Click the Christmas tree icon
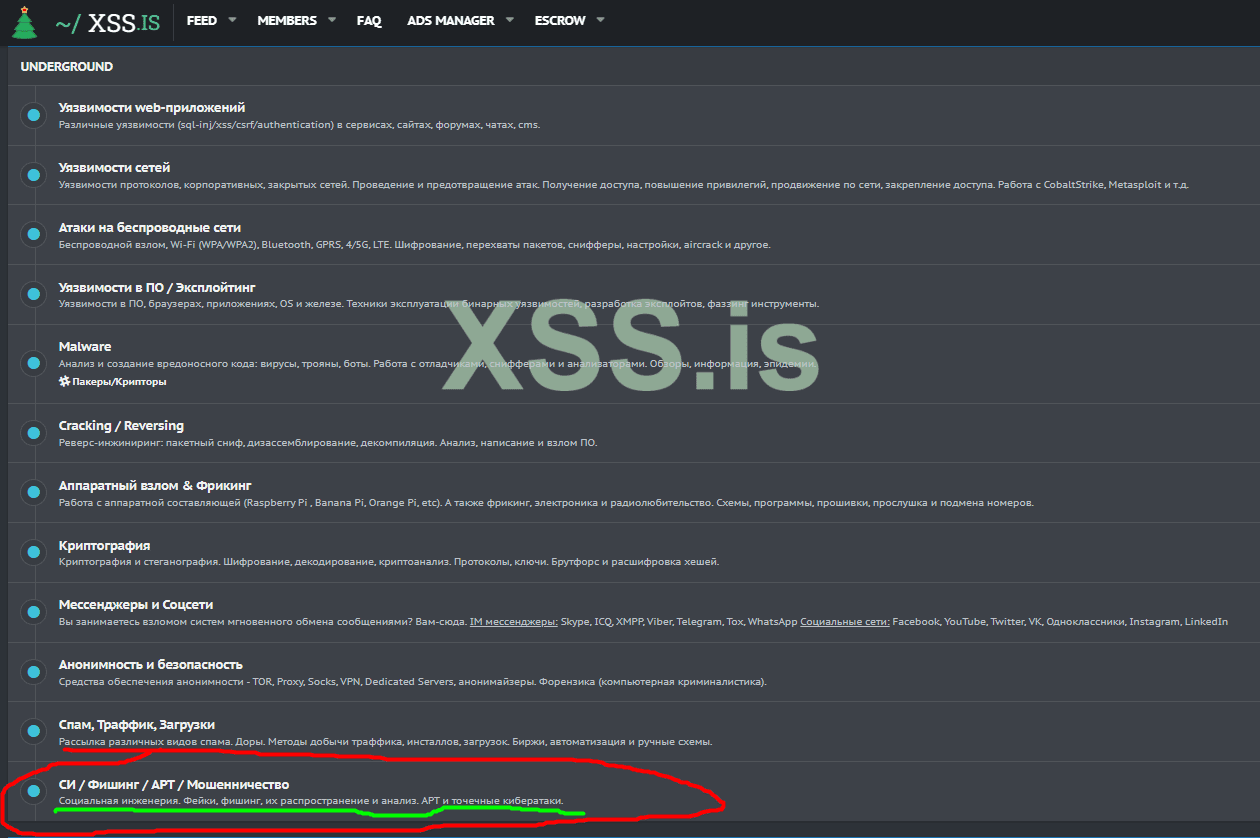This screenshot has width=1260, height=838. tap(24, 22)
